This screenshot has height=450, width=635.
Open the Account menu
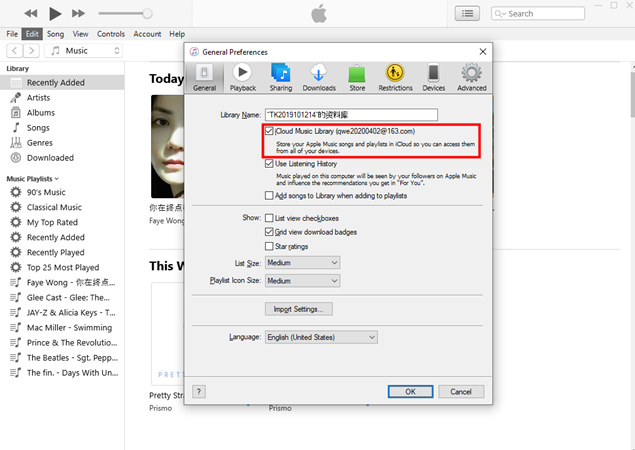coord(147,34)
